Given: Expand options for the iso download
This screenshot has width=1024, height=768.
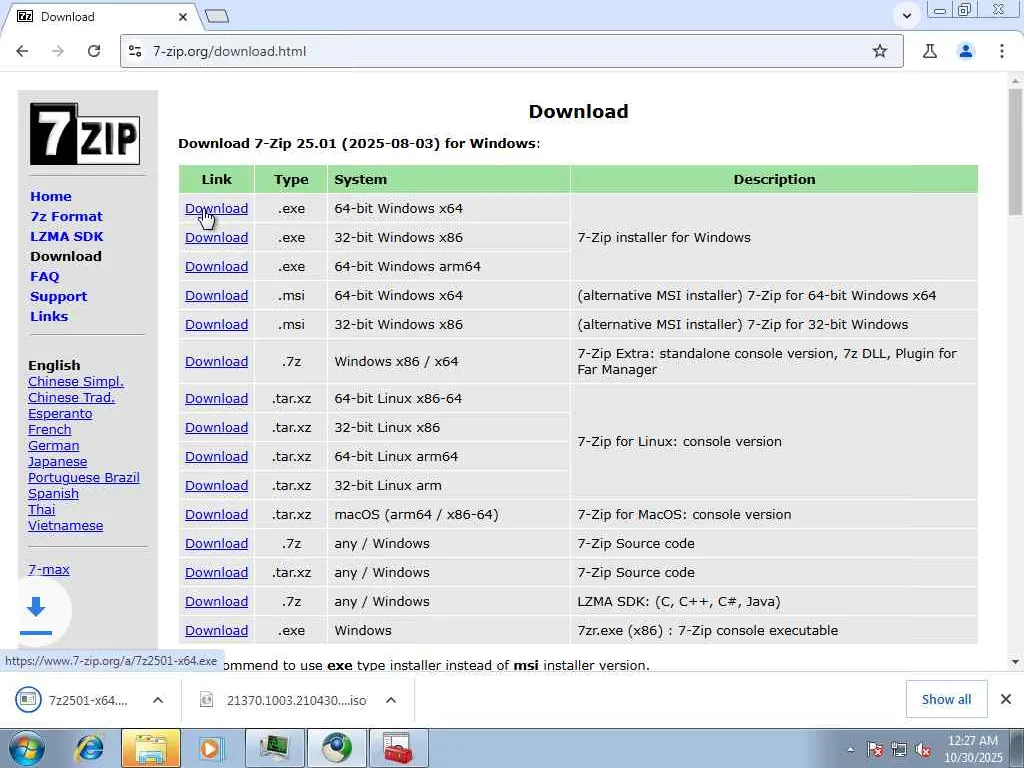Looking at the screenshot, I should pos(391,700).
